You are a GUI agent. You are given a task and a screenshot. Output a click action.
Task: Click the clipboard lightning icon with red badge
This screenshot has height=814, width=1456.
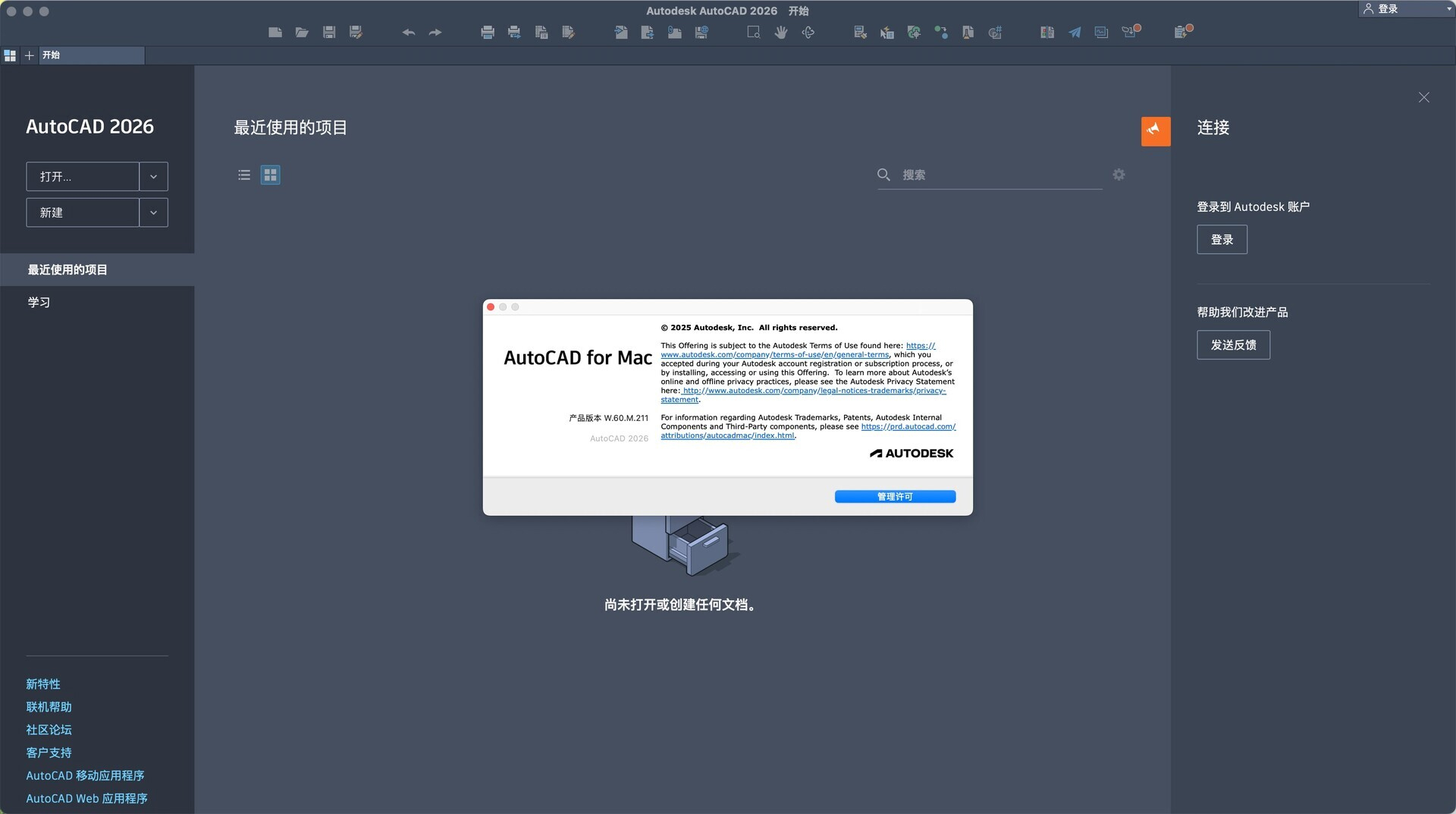[1182, 31]
